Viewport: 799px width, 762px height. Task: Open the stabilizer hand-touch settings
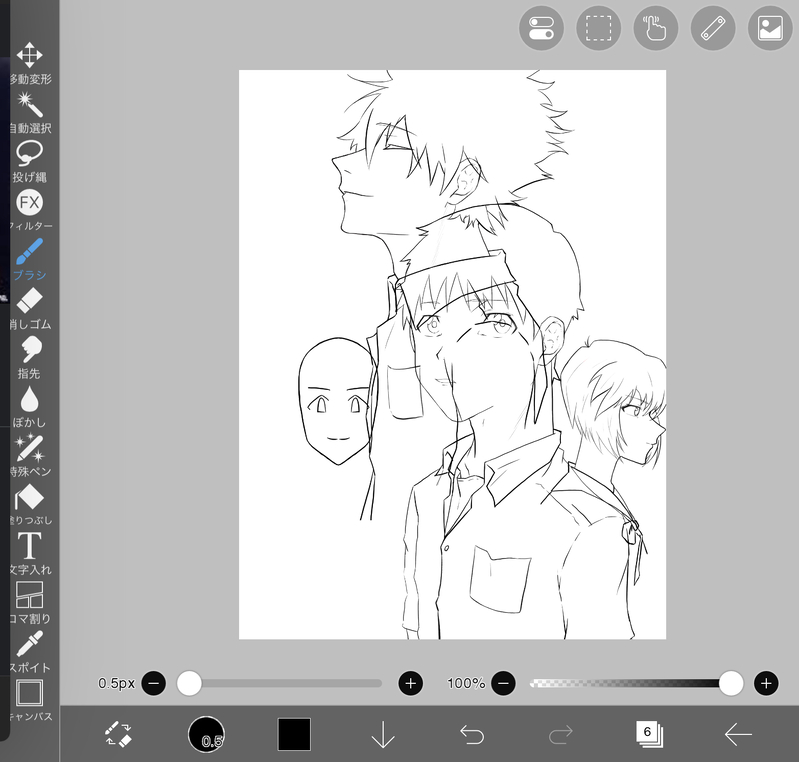pyautogui.click(x=655, y=28)
